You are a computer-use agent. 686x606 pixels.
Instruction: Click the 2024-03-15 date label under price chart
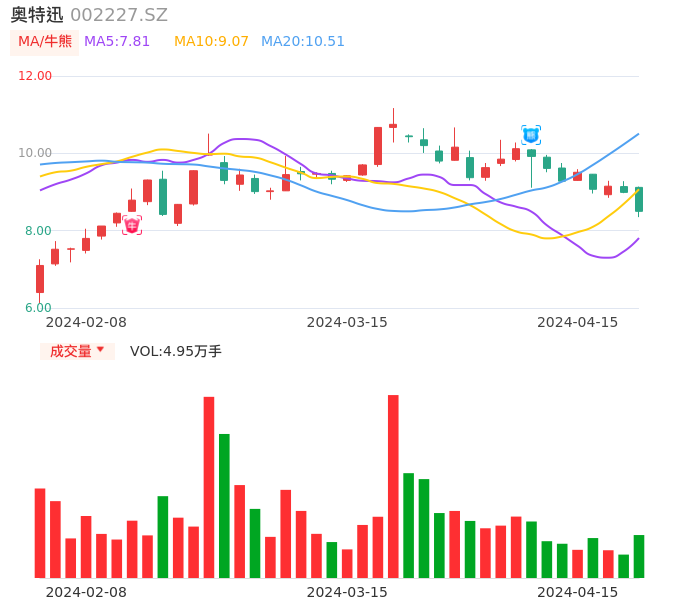coord(347,322)
